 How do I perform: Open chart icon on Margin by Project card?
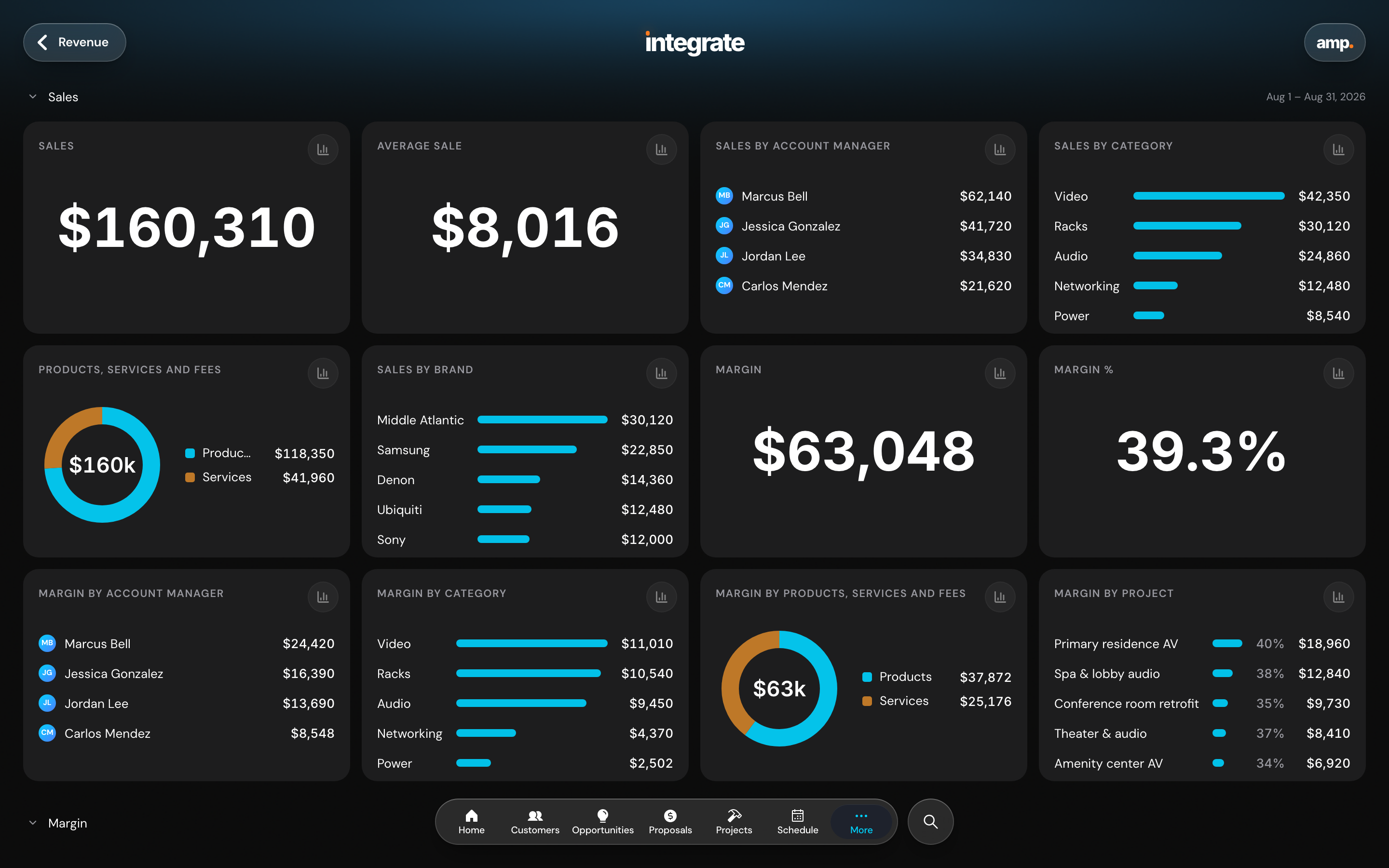pyautogui.click(x=1338, y=597)
